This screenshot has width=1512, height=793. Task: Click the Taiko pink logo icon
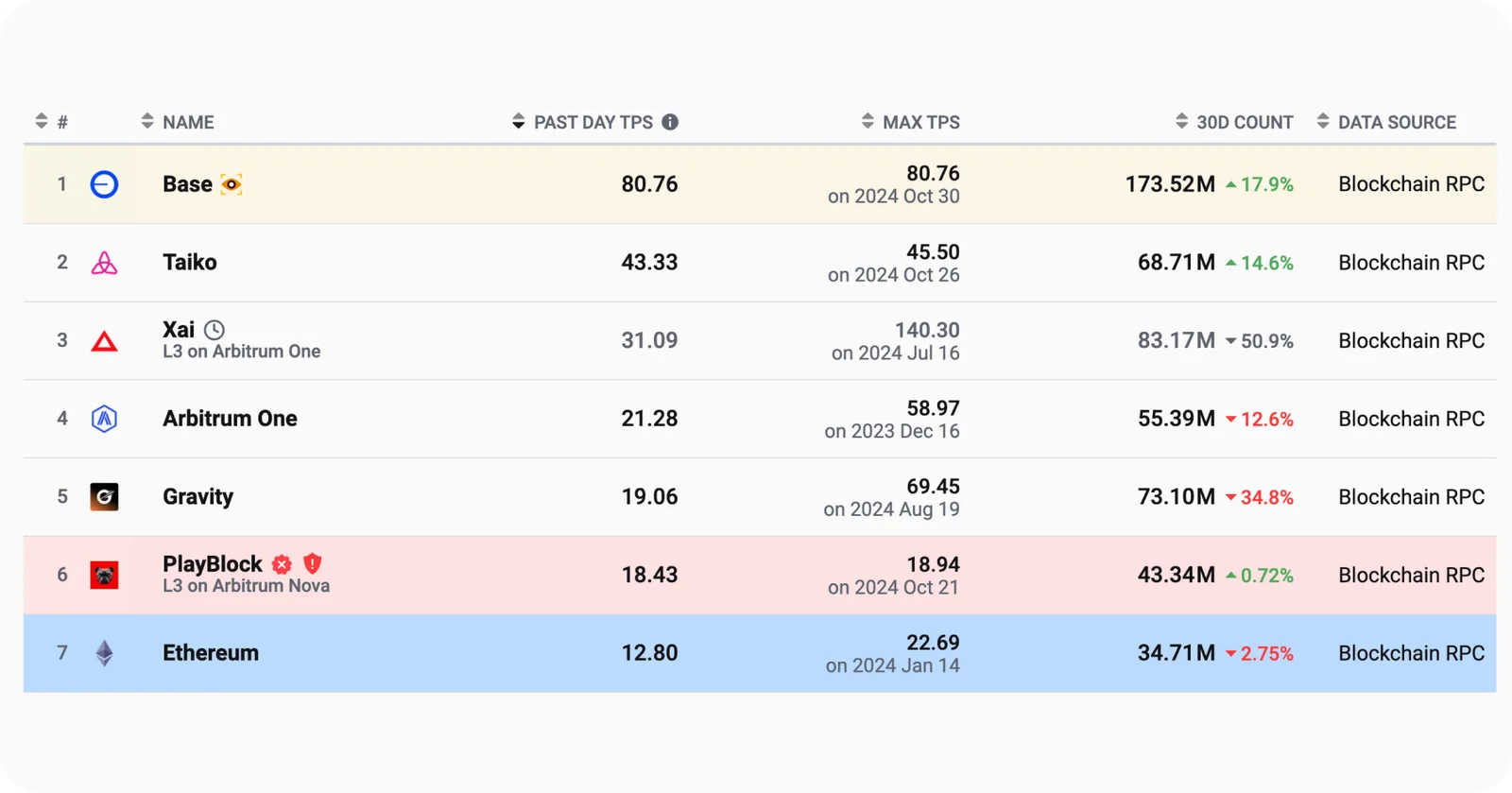104,263
